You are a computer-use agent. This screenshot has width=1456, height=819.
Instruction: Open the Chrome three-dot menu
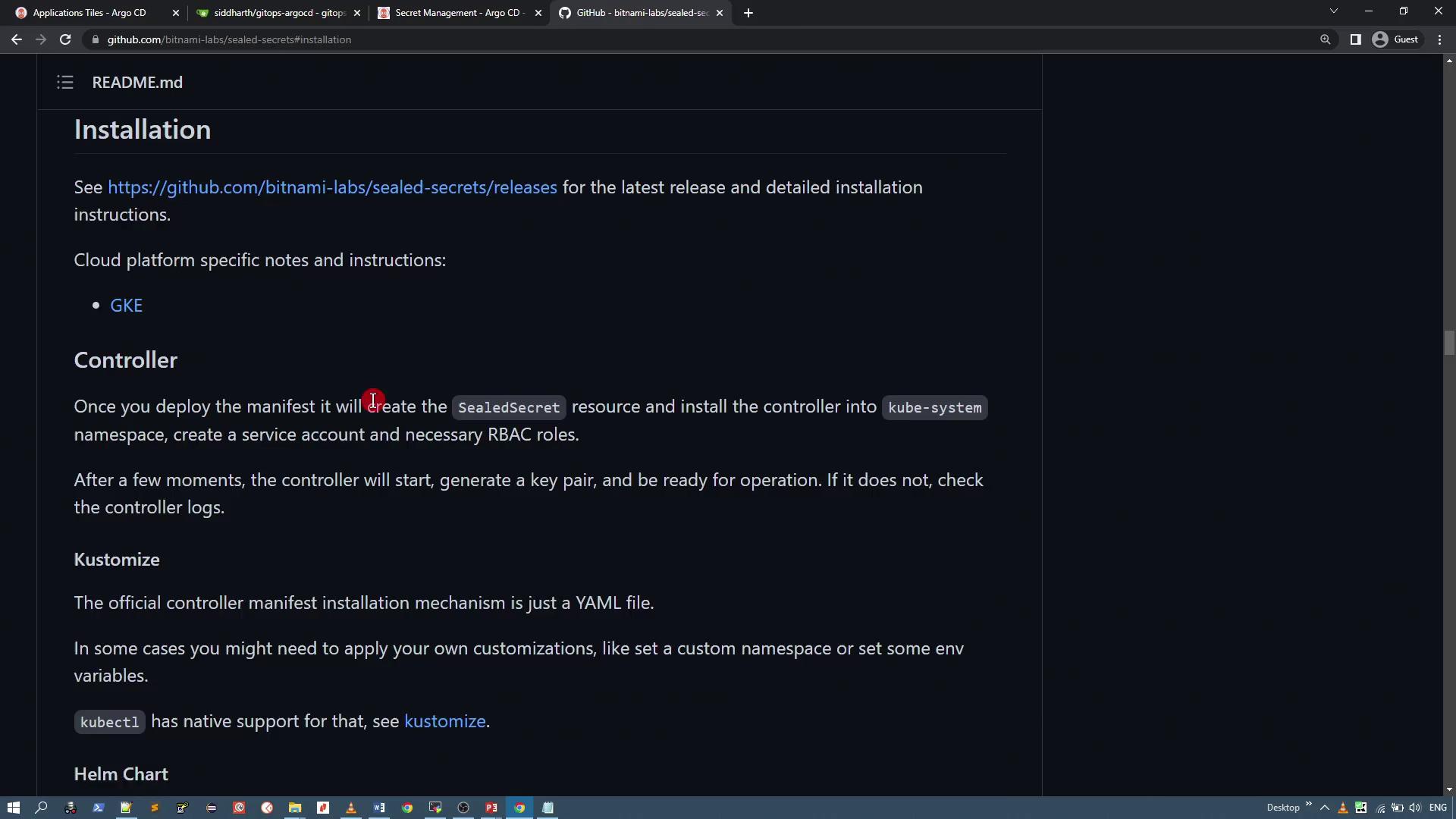pos(1439,39)
